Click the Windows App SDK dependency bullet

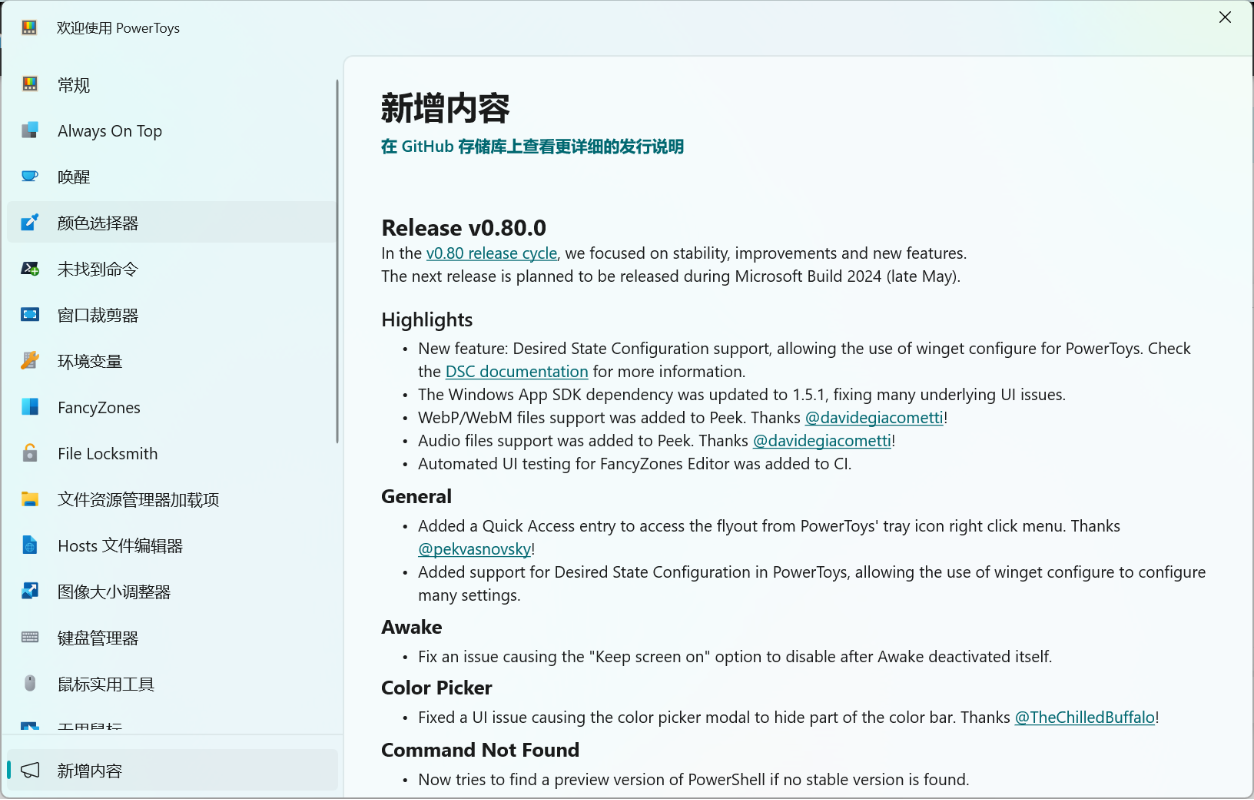742,394
